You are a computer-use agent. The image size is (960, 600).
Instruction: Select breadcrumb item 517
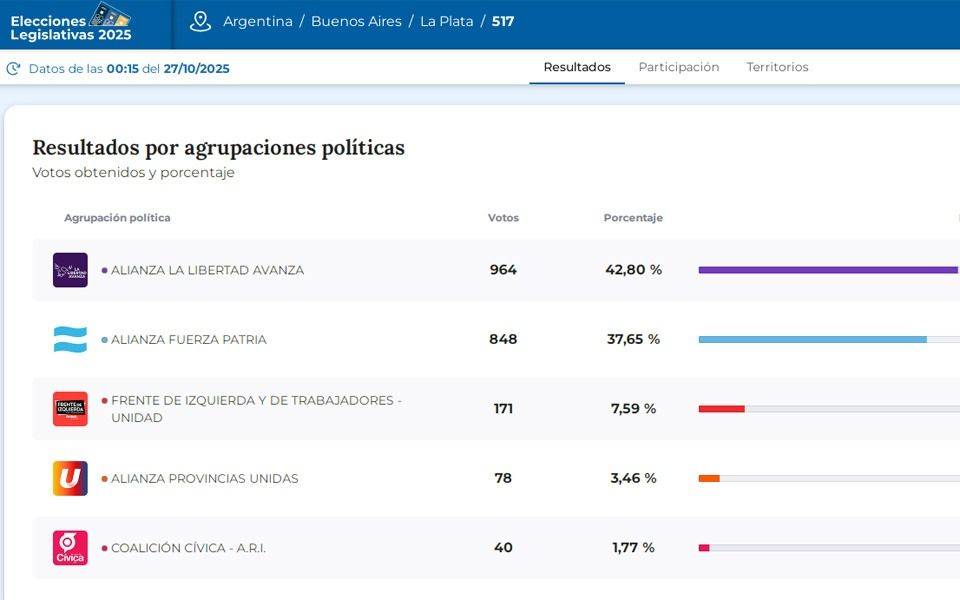click(x=503, y=21)
